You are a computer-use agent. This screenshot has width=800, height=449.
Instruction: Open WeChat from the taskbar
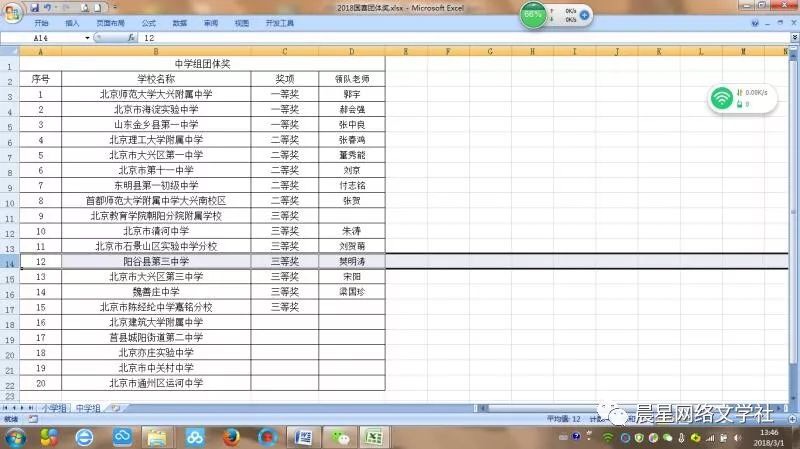[x=342, y=438]
